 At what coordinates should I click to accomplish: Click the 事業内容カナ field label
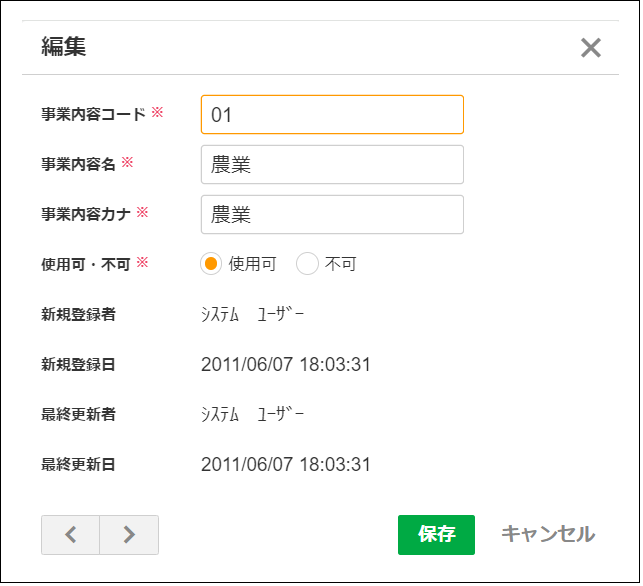pyautogui.click(x=86, y=214)
